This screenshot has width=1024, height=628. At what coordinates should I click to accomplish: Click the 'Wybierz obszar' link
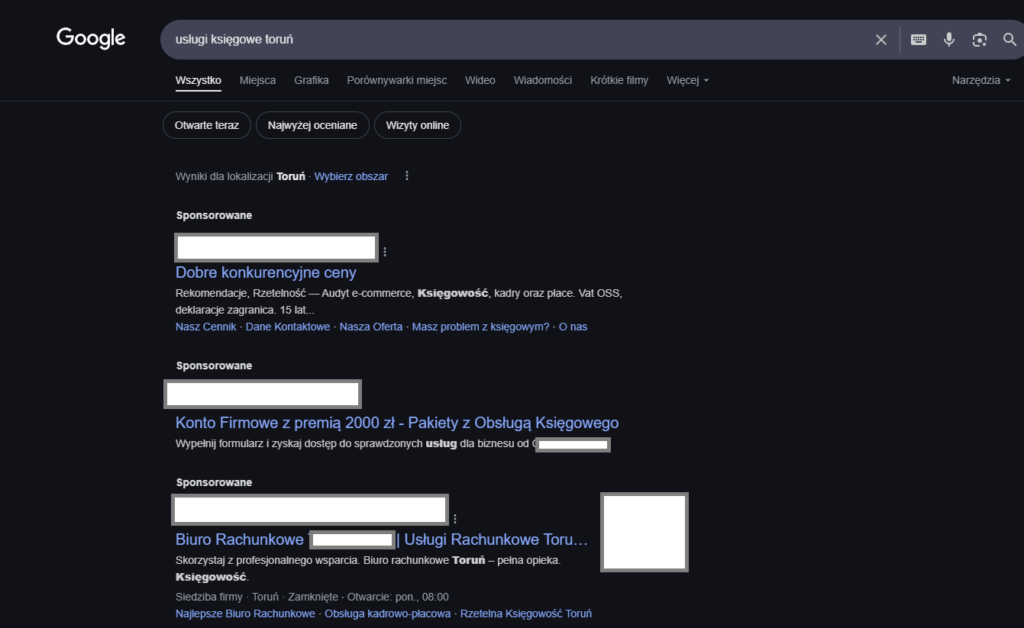coord(351,176)
